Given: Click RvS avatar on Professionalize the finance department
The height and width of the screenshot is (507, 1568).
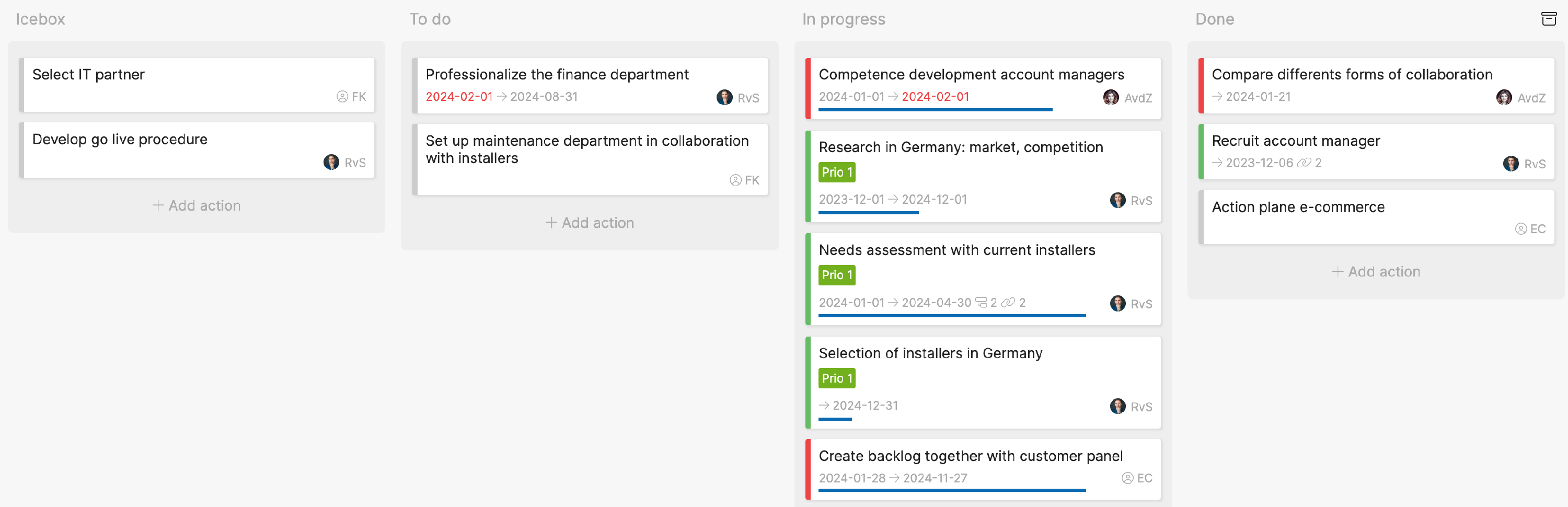Looking at the screenshot, I should tap(724, 97).
